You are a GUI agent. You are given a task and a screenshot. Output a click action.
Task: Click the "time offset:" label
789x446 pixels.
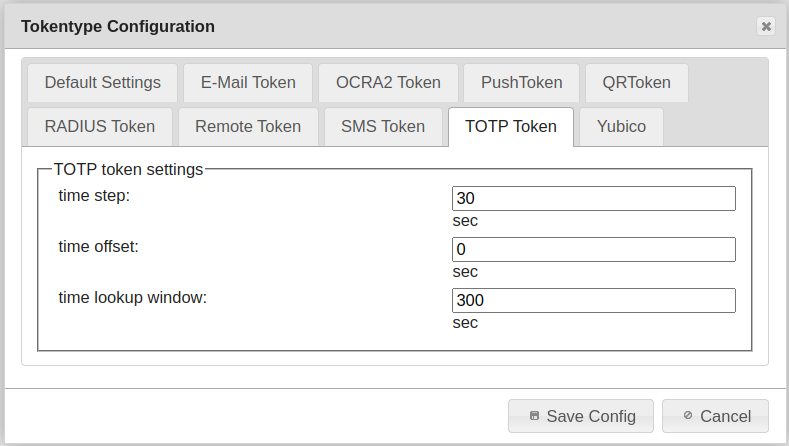point(99,246)
